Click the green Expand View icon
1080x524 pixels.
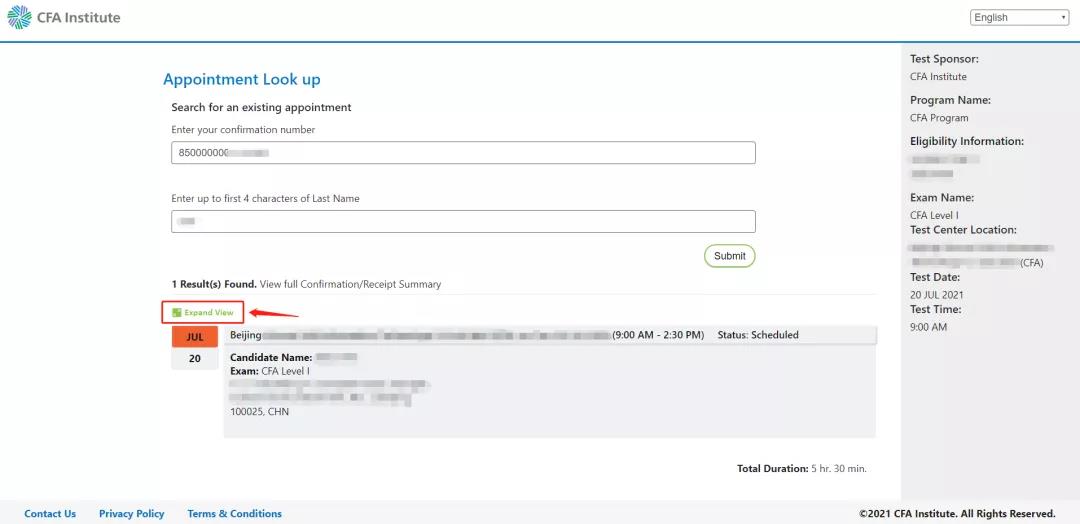pos(177,313)
